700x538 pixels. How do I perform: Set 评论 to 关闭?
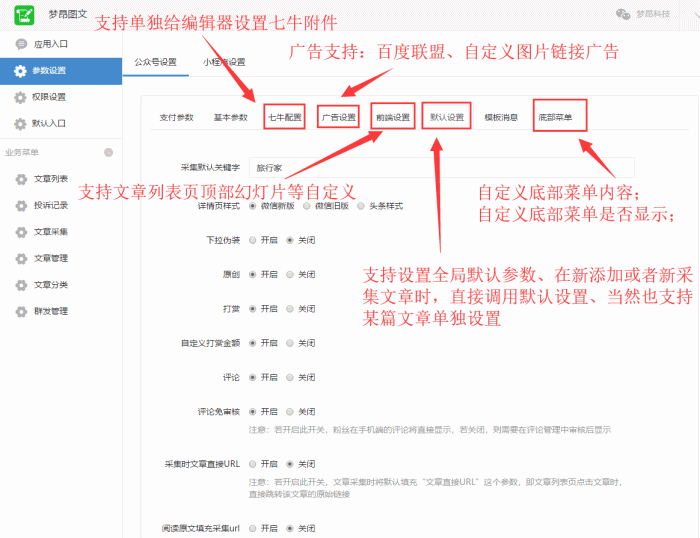pos(290,378)
